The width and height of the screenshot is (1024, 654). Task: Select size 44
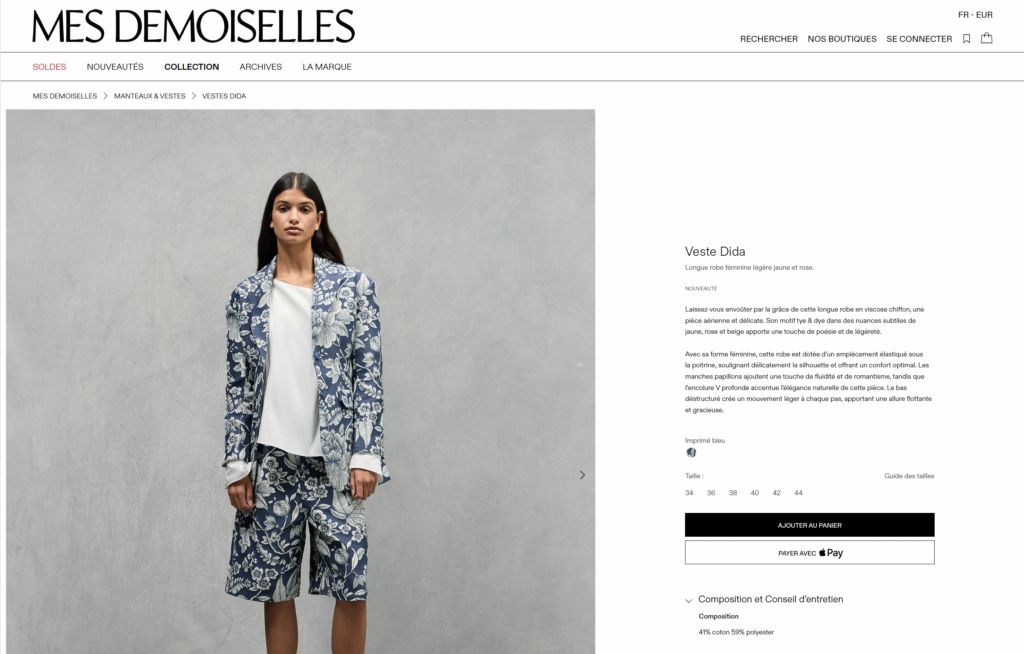click(798, 493)
